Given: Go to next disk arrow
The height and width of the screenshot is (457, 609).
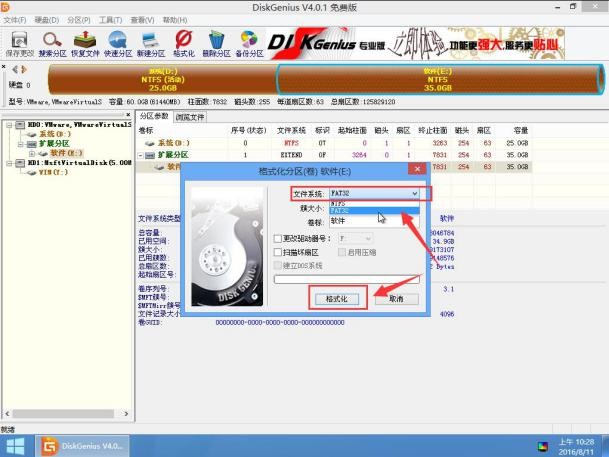Looking at the screenshot, I should tap(24, 70).
